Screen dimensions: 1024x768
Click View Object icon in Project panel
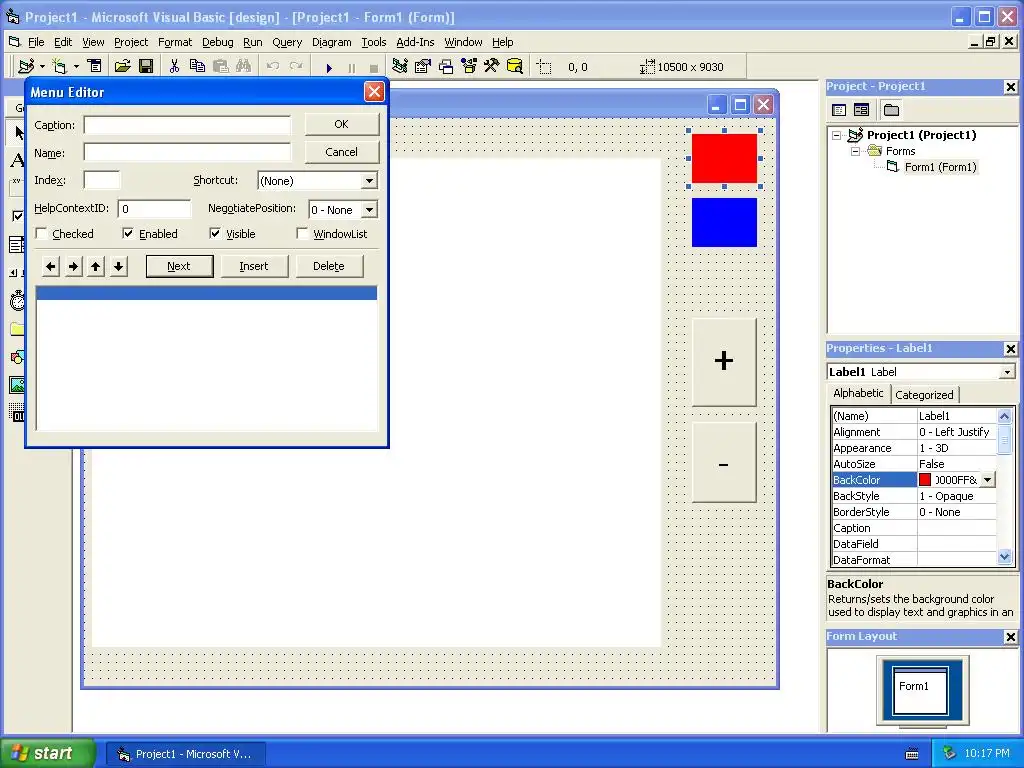(861, 110)
